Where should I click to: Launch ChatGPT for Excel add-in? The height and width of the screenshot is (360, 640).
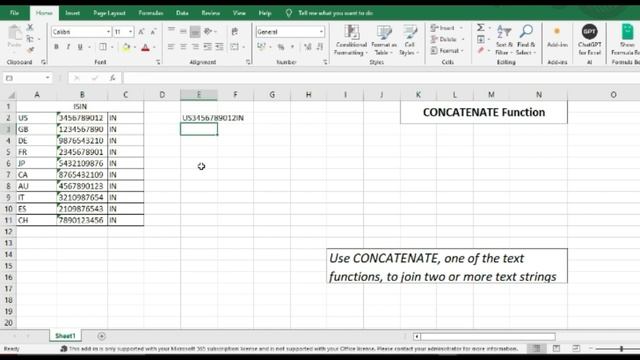[589, 40]
